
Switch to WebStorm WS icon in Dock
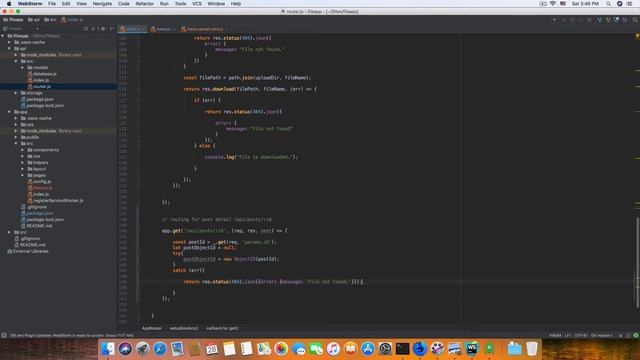471,349
